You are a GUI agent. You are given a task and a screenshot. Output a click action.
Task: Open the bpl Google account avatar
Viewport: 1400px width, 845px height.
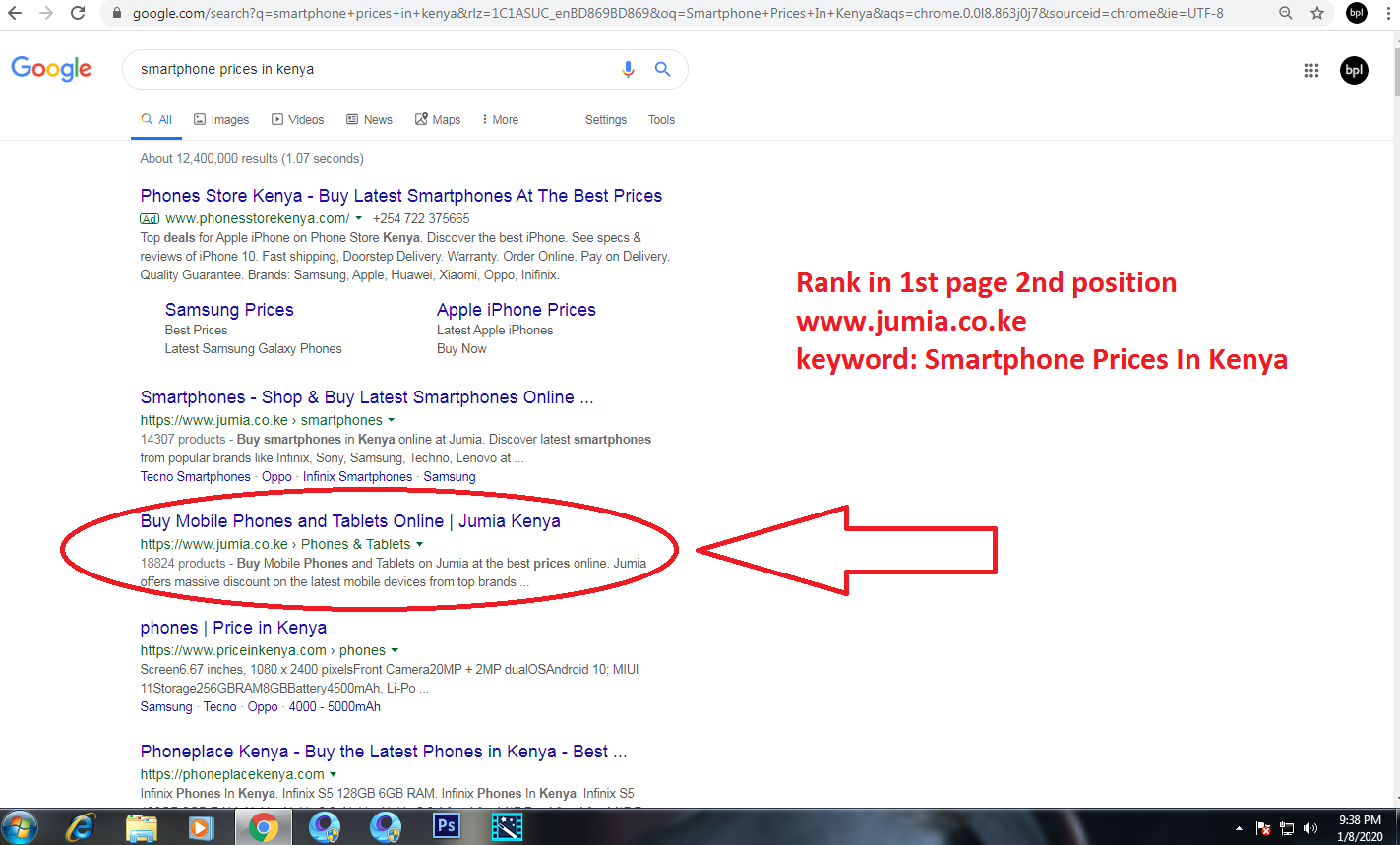(x=1354, y=70)
